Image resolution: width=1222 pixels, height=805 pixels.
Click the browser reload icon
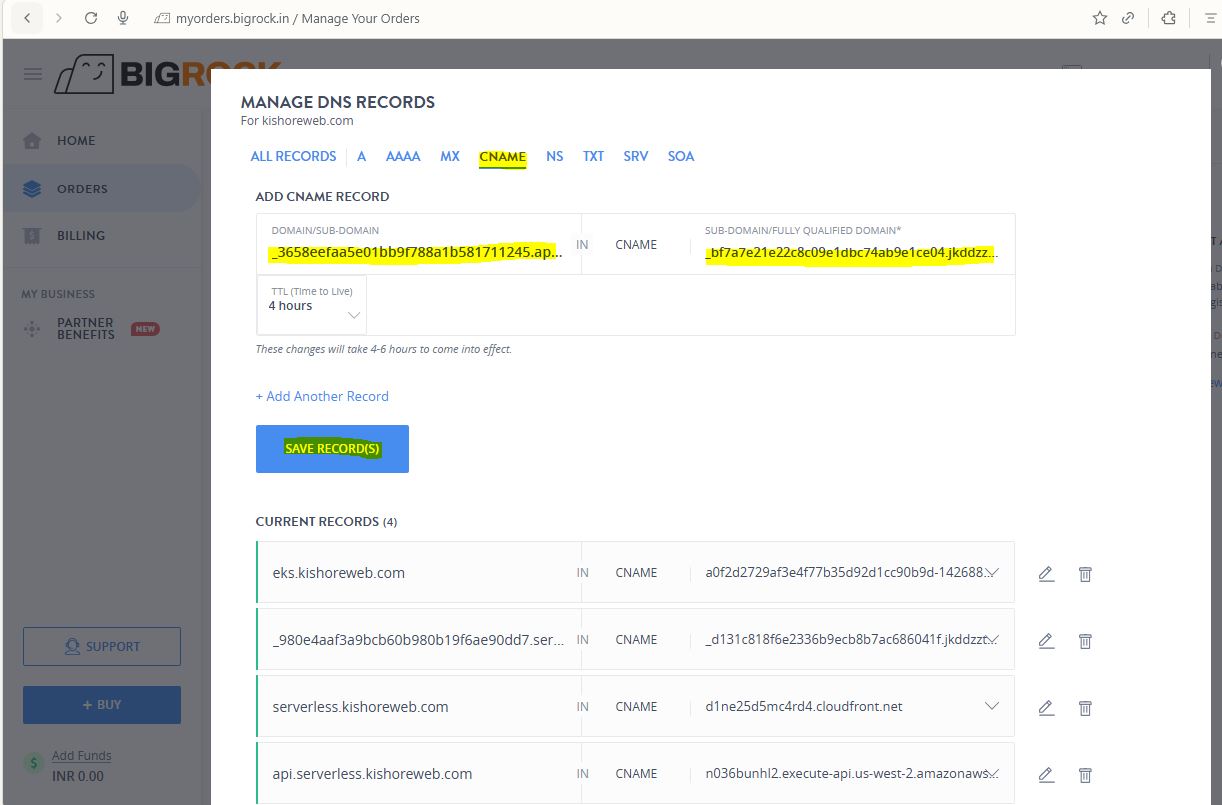(x=91, y=18)
